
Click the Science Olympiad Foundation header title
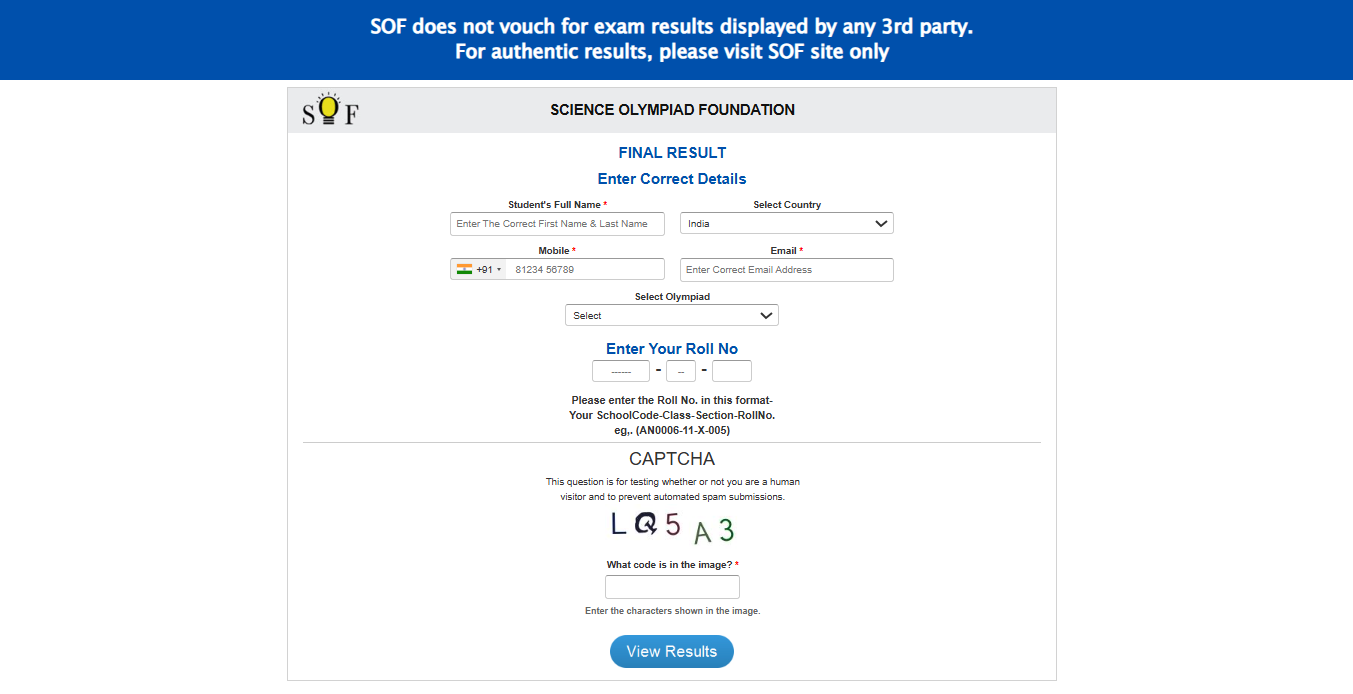672,110
